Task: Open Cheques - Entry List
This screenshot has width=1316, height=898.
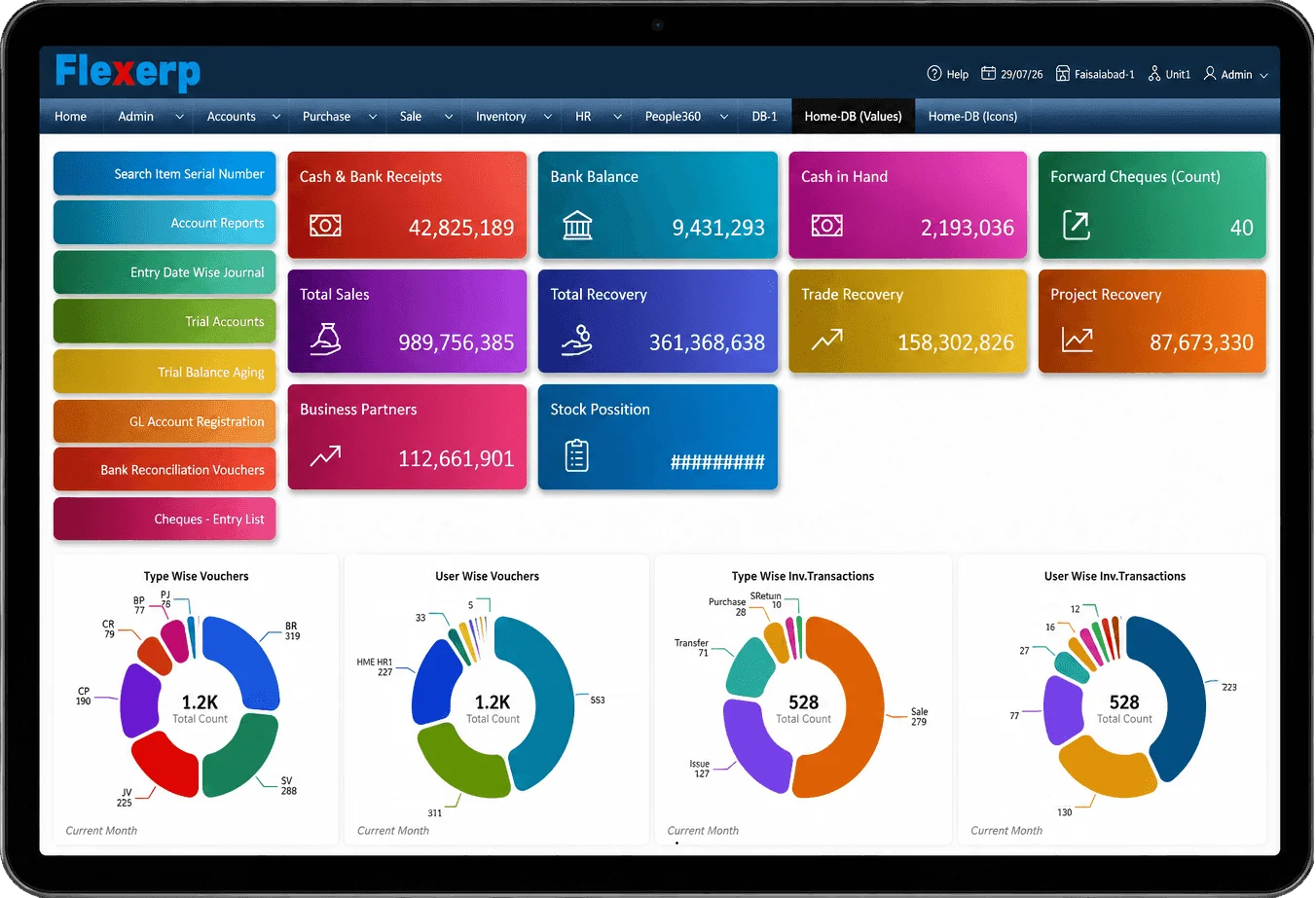Action: pos(164,520)
